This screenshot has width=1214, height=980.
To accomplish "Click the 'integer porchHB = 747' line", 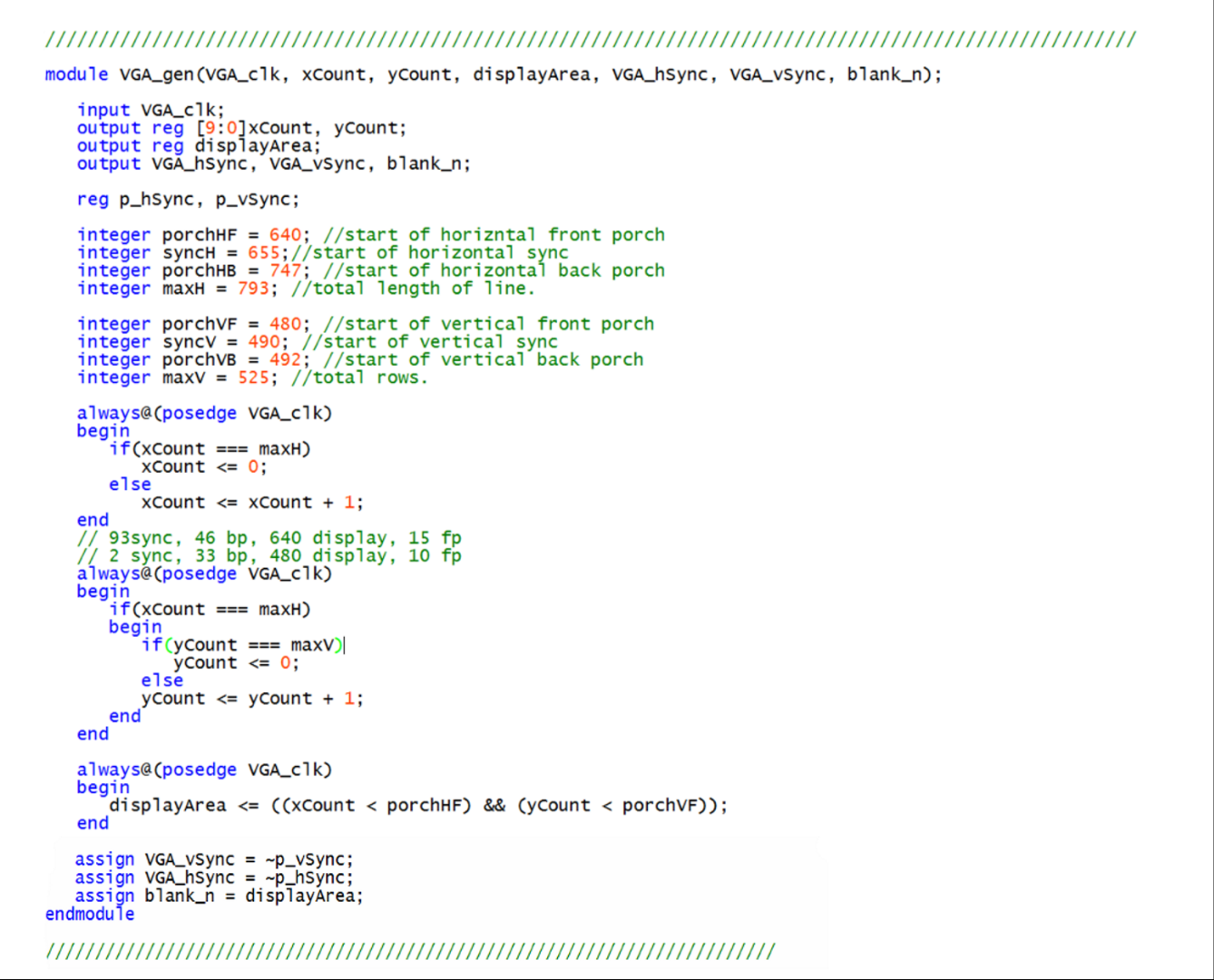I will (x=371, y=270).
